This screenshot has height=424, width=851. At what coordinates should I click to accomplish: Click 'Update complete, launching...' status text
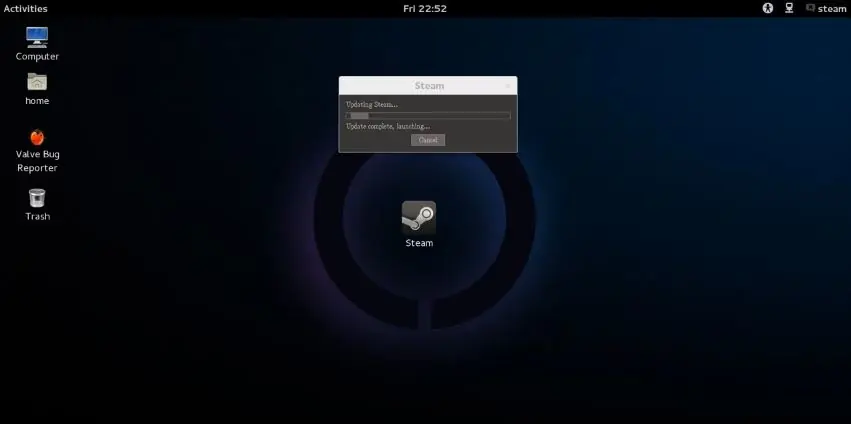pyautogui.click(x=388, y=126)
